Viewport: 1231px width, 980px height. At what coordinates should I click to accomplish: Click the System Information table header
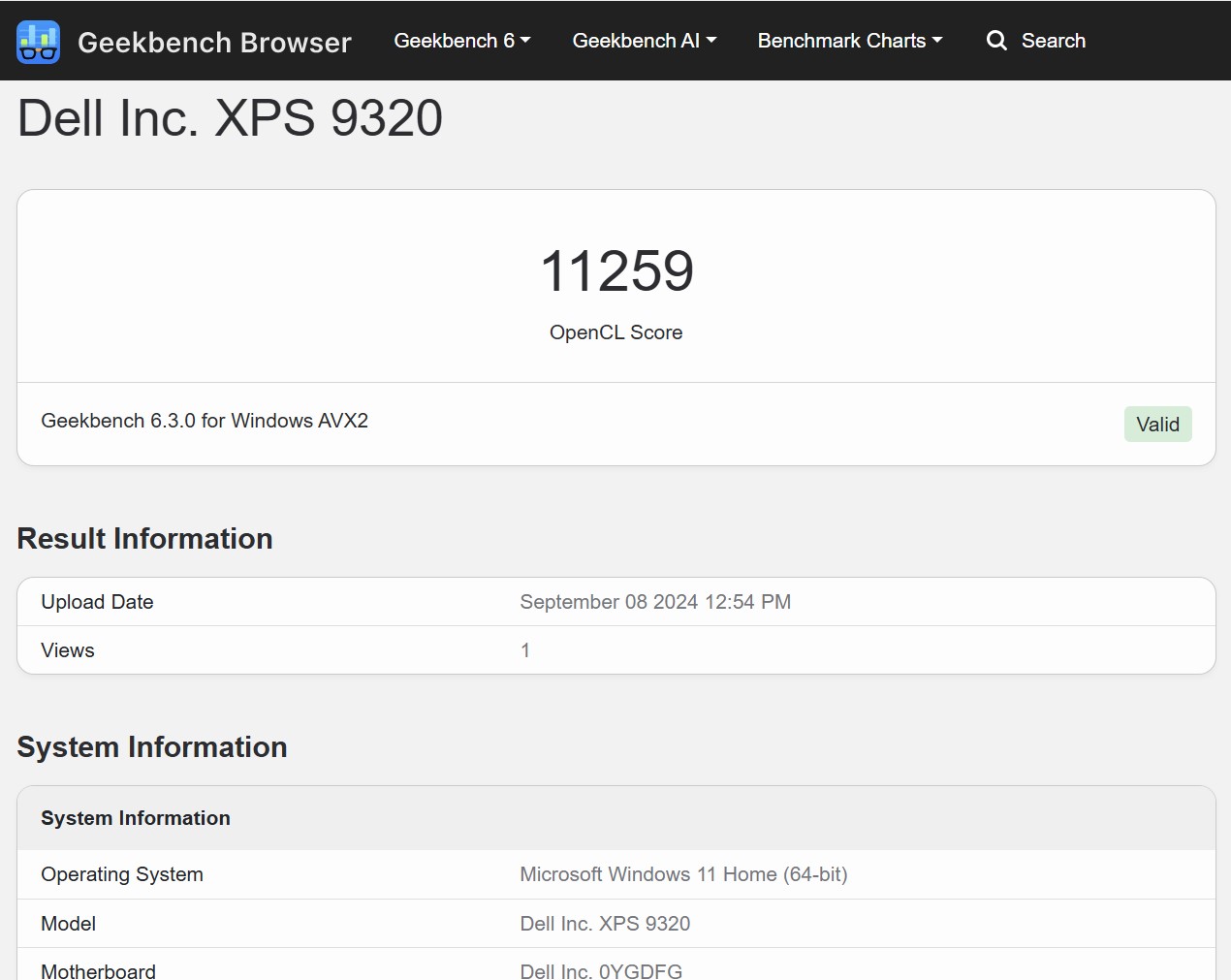(136, 818)
